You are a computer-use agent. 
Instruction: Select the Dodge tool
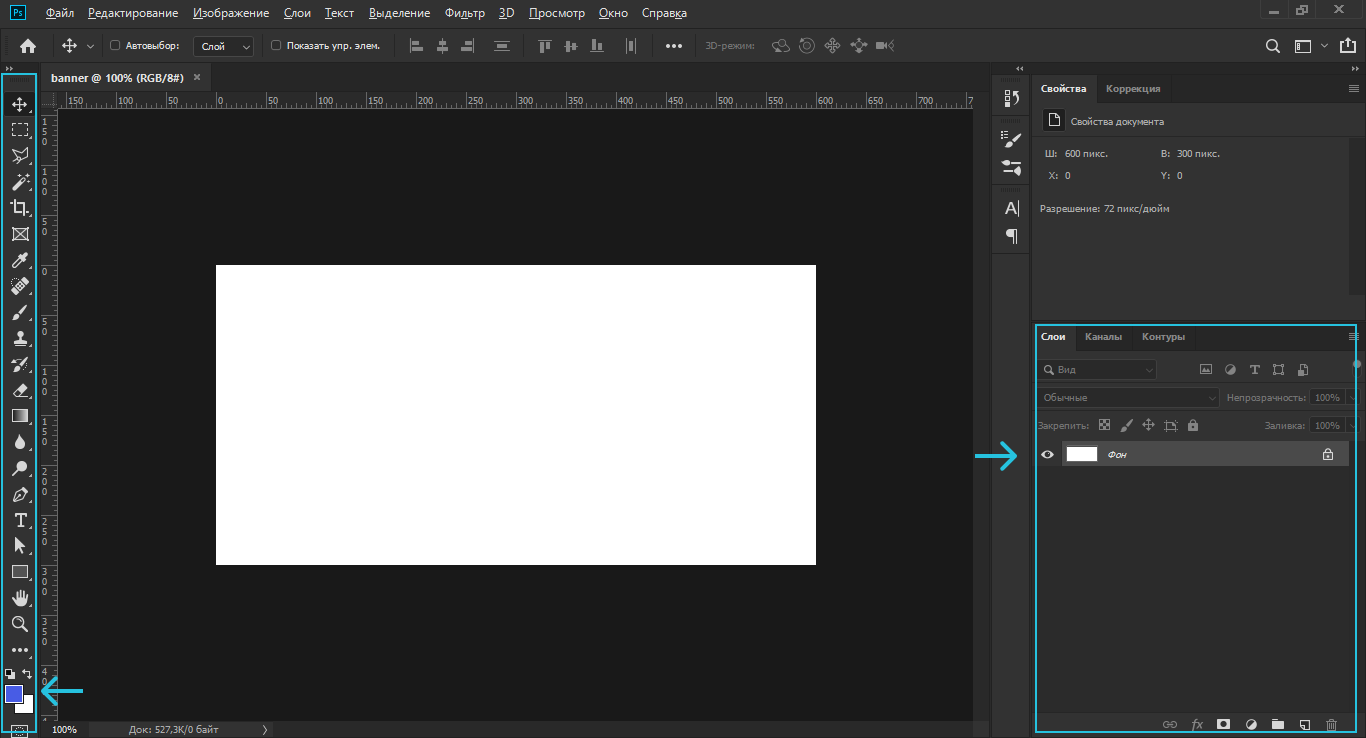[x=20, y=468]
